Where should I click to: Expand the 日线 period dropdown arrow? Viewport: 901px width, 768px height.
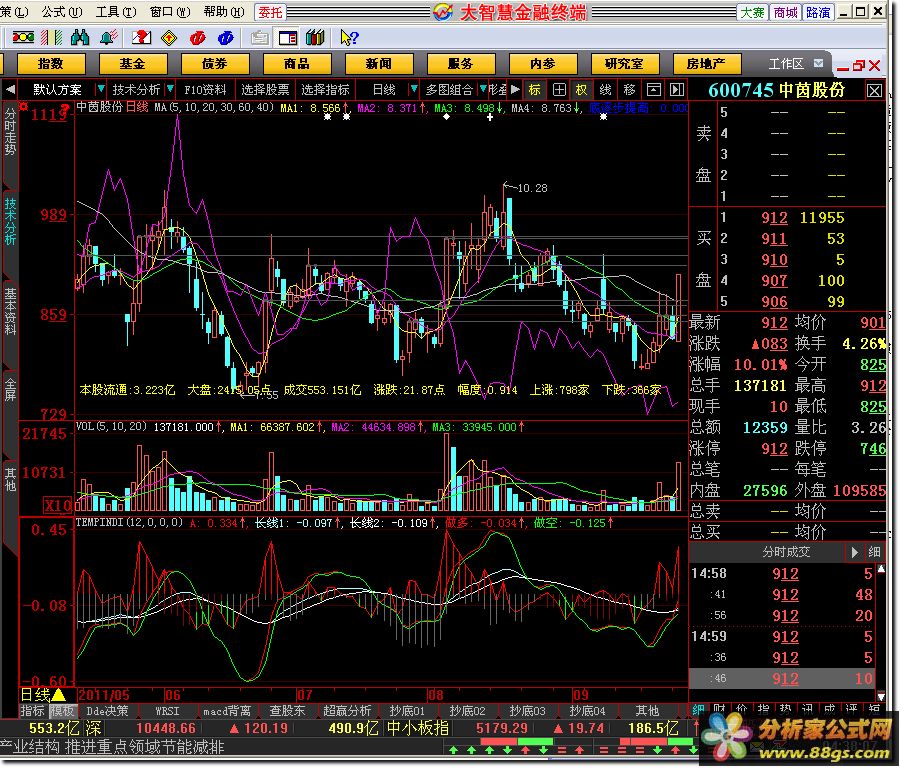pyautogui.click(x=413, y=89)
